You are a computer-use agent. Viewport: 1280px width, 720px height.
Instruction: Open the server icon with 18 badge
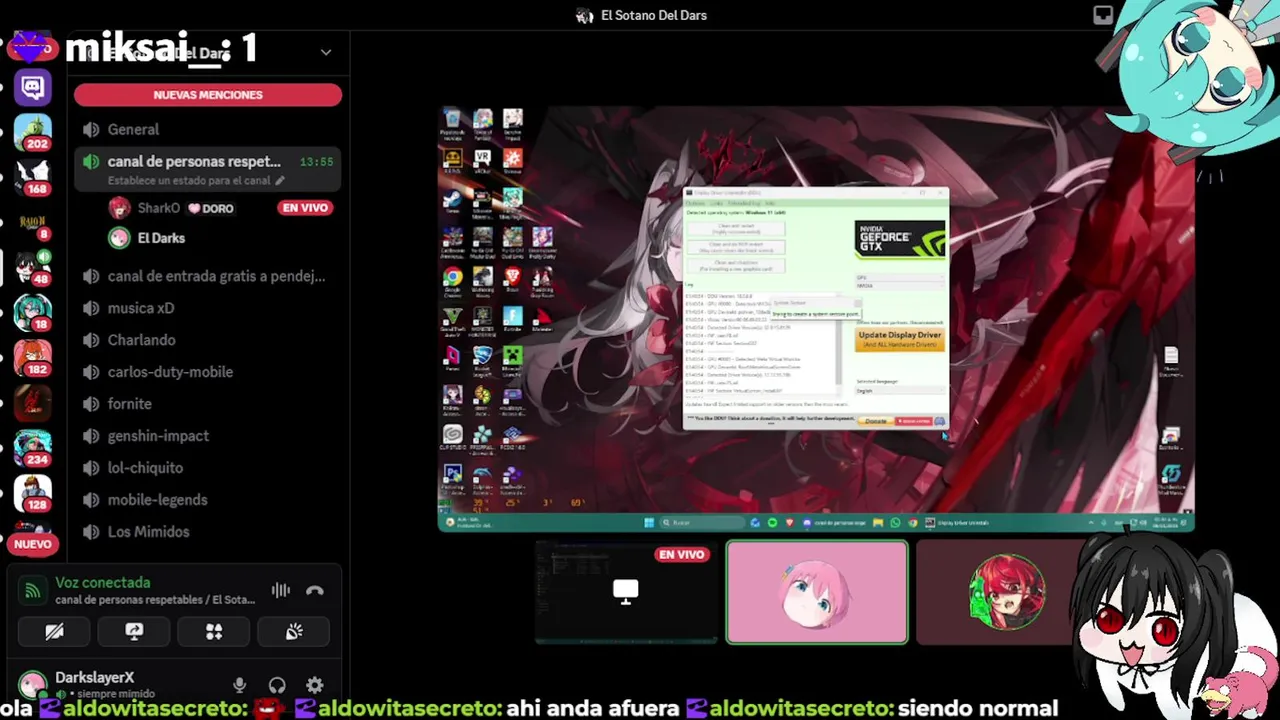(x=33, y=311)
